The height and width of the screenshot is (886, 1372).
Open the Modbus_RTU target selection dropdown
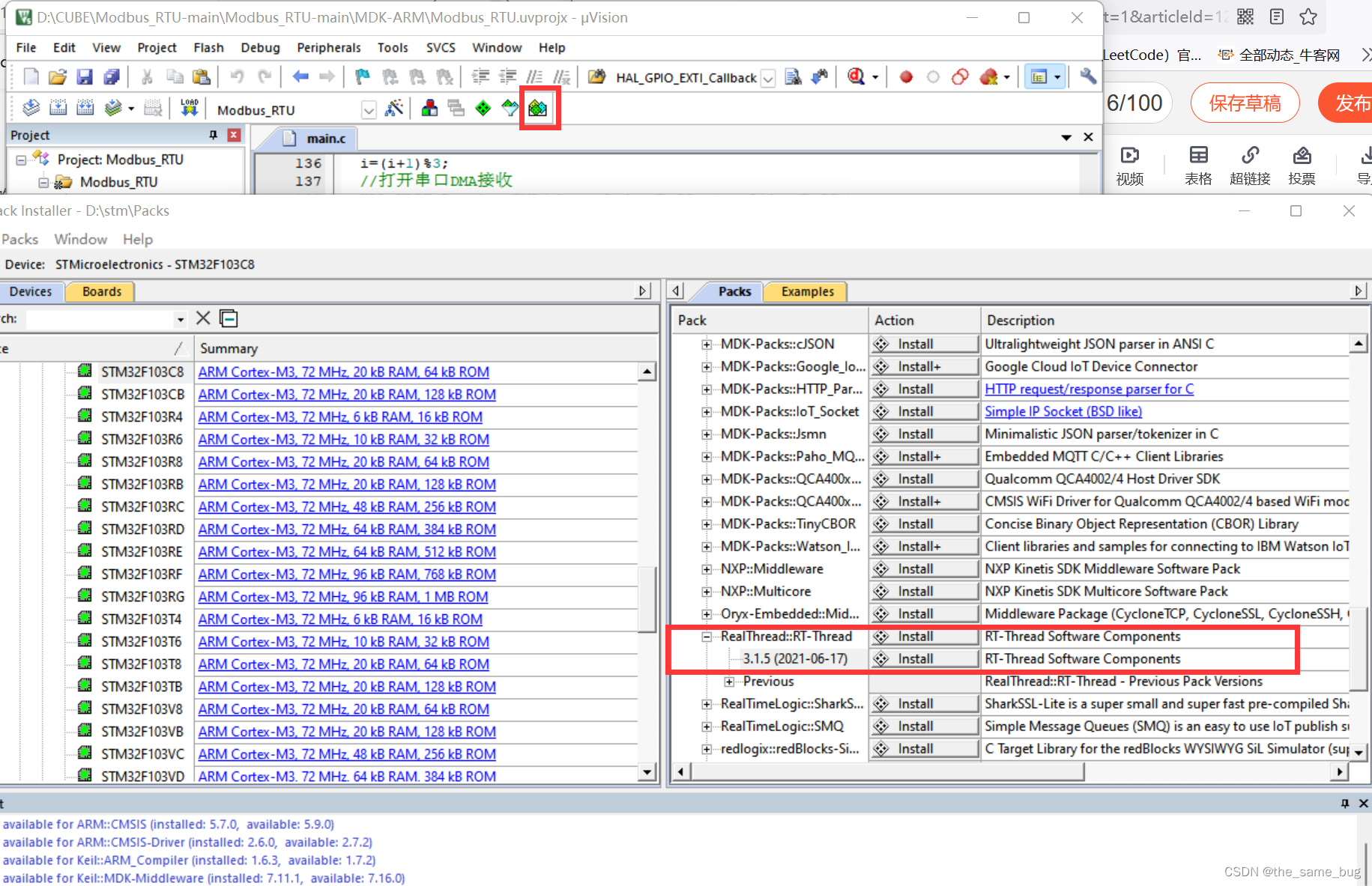(369, 110)
